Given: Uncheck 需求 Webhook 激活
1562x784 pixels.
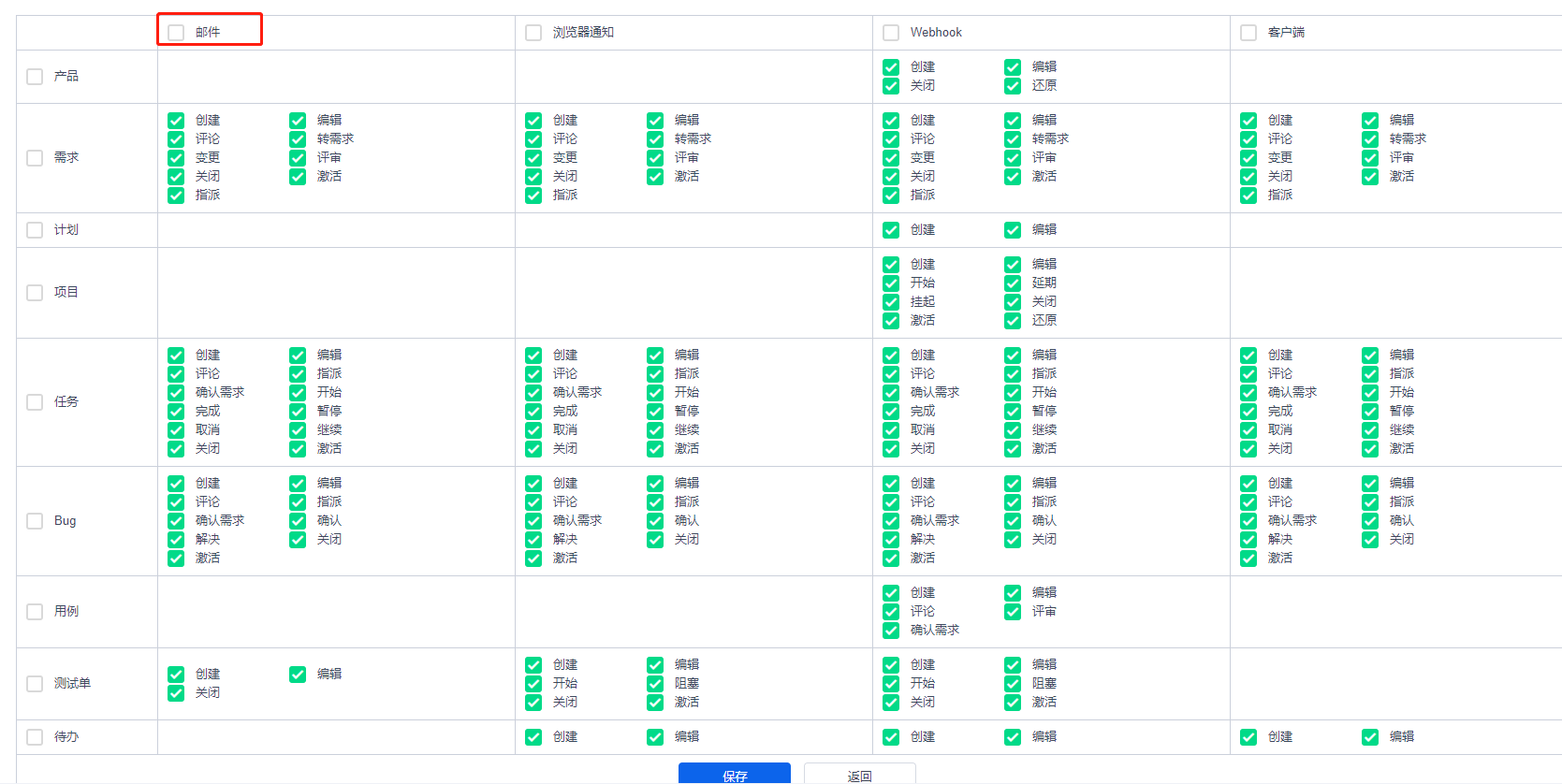Looking at the screenshot, I should click(x=1013, y=177).
